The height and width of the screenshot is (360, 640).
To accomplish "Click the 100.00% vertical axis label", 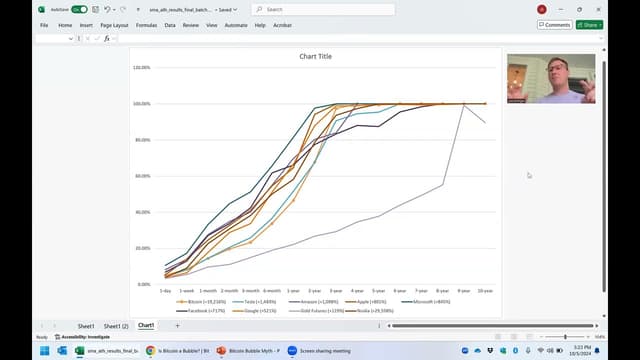I will 142,104.
